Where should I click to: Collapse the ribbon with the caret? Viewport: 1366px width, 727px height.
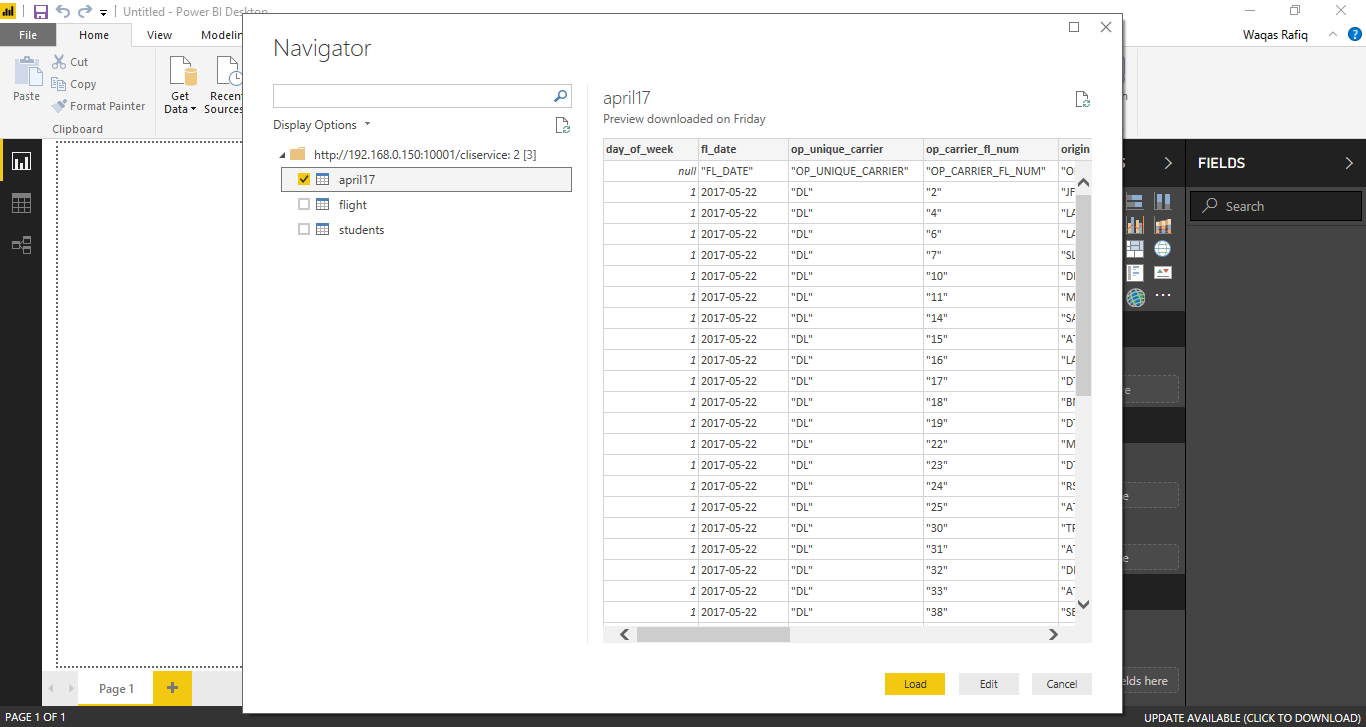[1333, 34]
